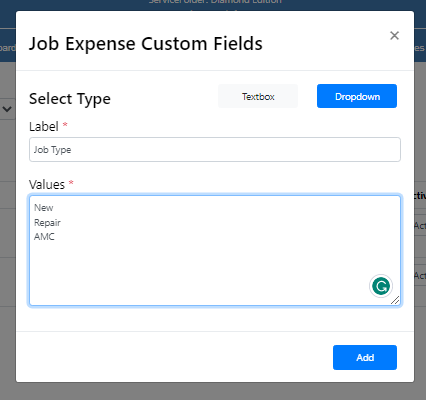The height and width of the screenshot is (400, 426).
Task: Click the Select Type heading
Action: tap(70, 99)
